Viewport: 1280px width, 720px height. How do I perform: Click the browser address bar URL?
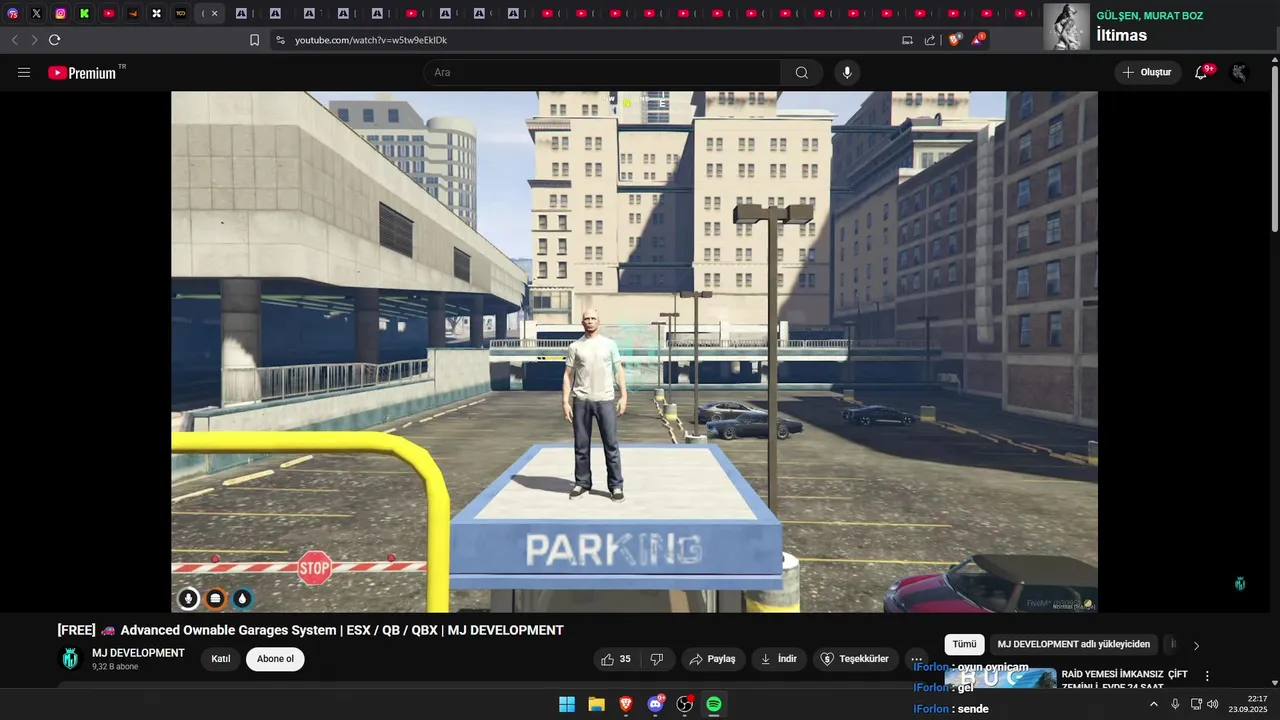pyautogui.click(x=371, y=40)
